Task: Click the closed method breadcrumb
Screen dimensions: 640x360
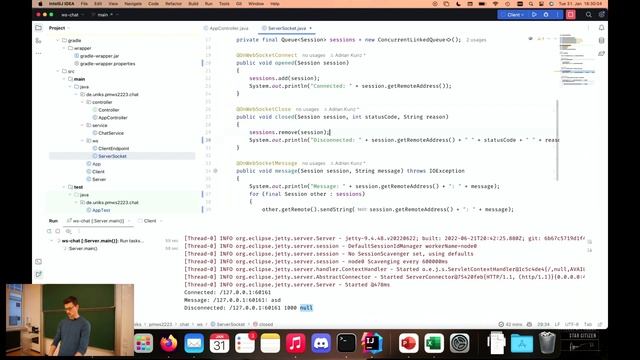Action: [263, 324]
